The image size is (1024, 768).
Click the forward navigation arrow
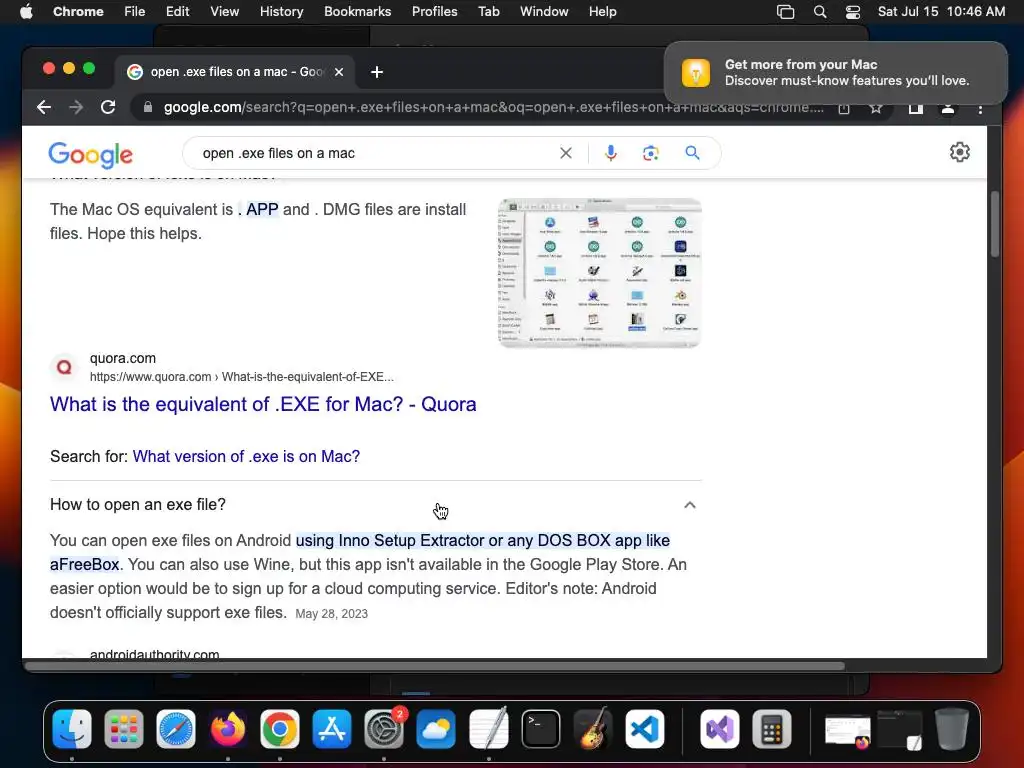click(76, 107)
